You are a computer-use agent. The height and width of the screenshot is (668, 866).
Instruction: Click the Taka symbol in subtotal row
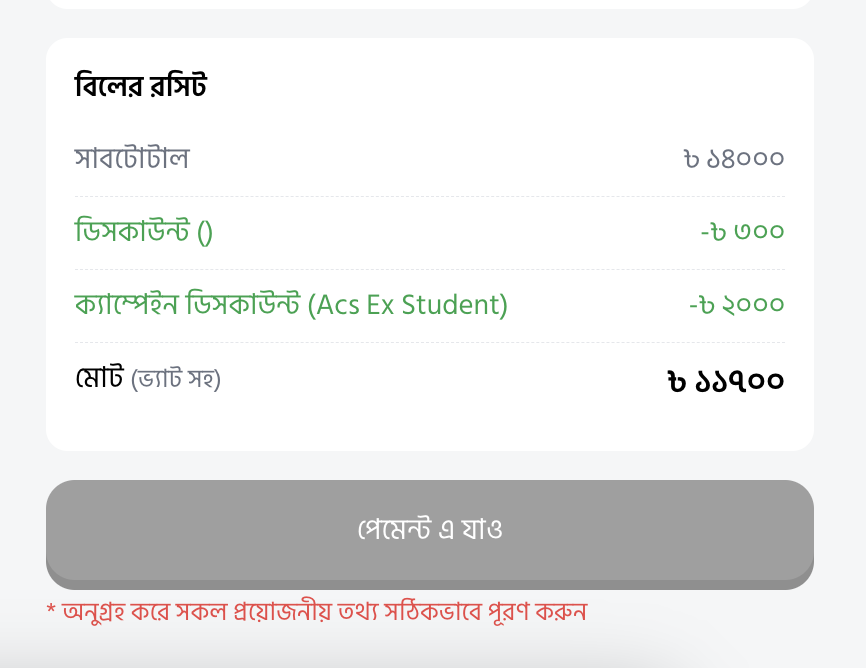(x=692, y=159)
